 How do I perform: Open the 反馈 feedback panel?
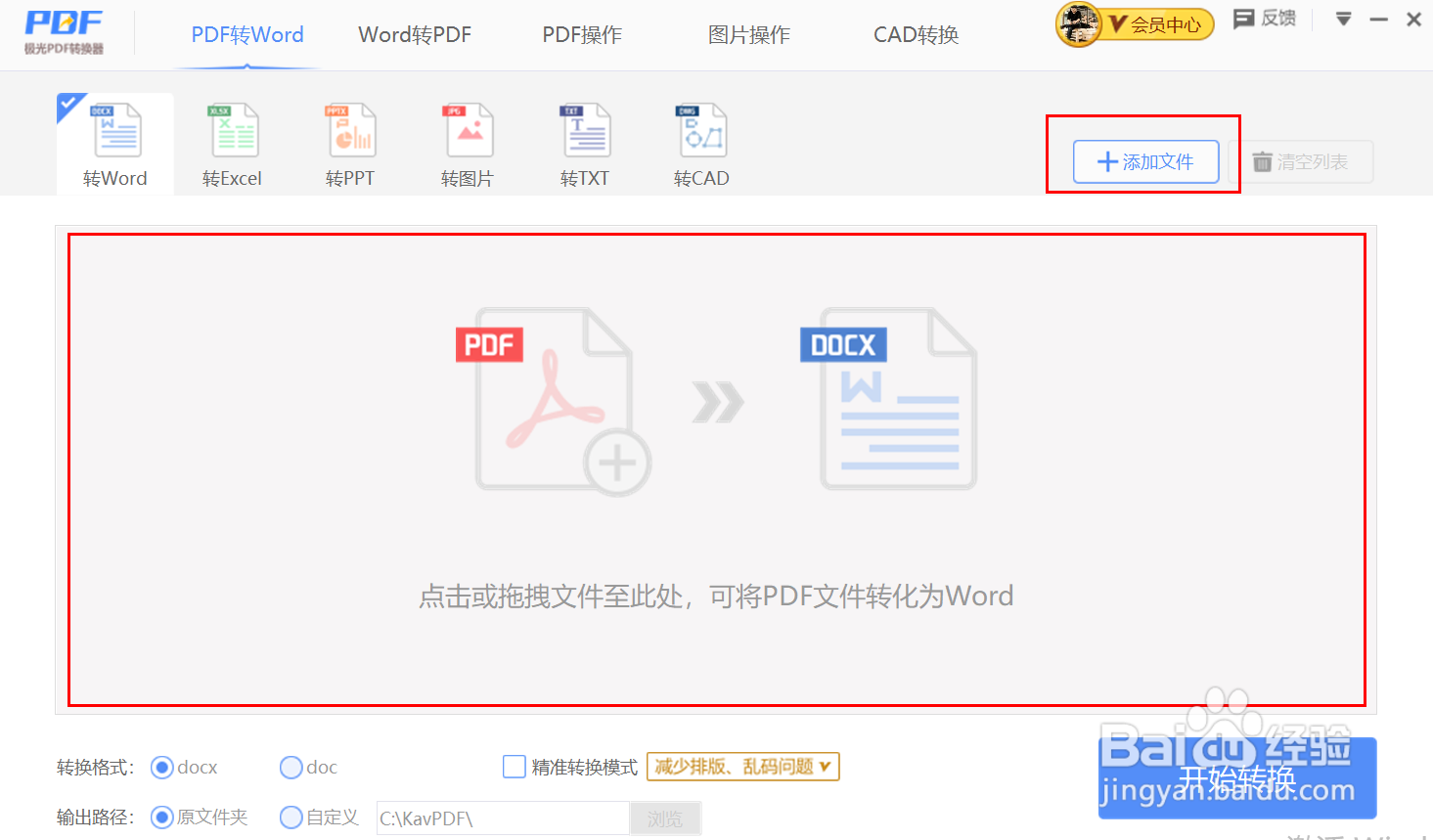[1263, 19]
